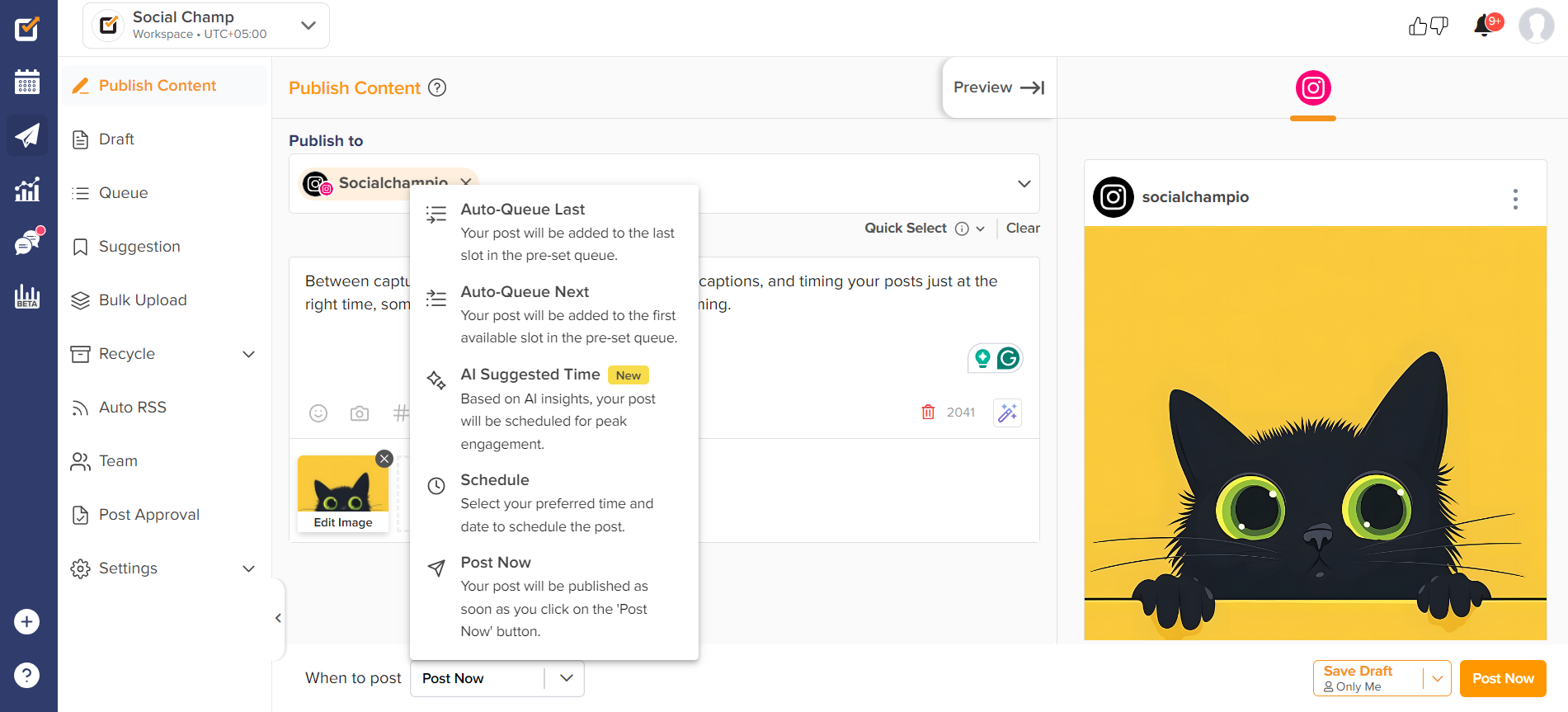This screenshot has width=1568, height=712.
Task: Choose AI Suggested Time option
Action: tap(553, 408)
